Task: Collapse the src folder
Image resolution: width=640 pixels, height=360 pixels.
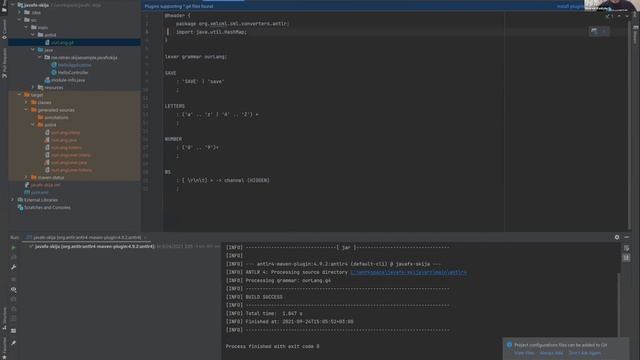Action: (x=20, y=20)
